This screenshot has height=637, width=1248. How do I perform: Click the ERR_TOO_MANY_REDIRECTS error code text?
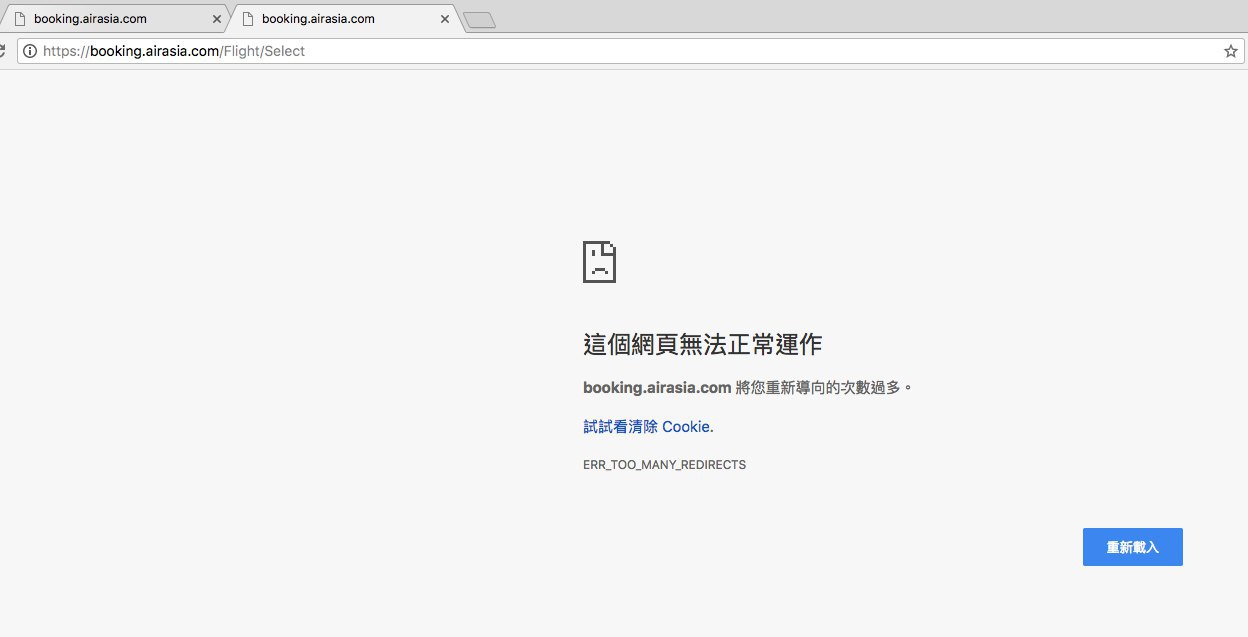click(x=664, y=465)
